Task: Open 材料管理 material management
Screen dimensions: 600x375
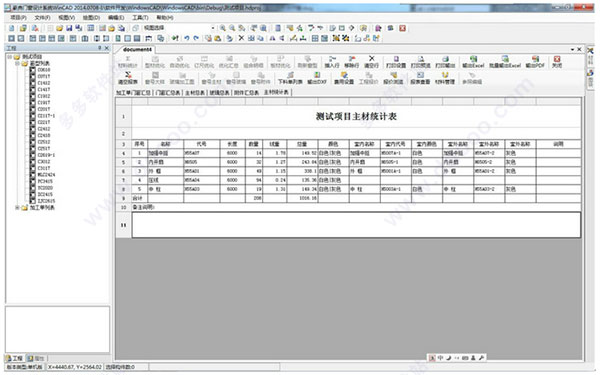Action: point(445,78)
